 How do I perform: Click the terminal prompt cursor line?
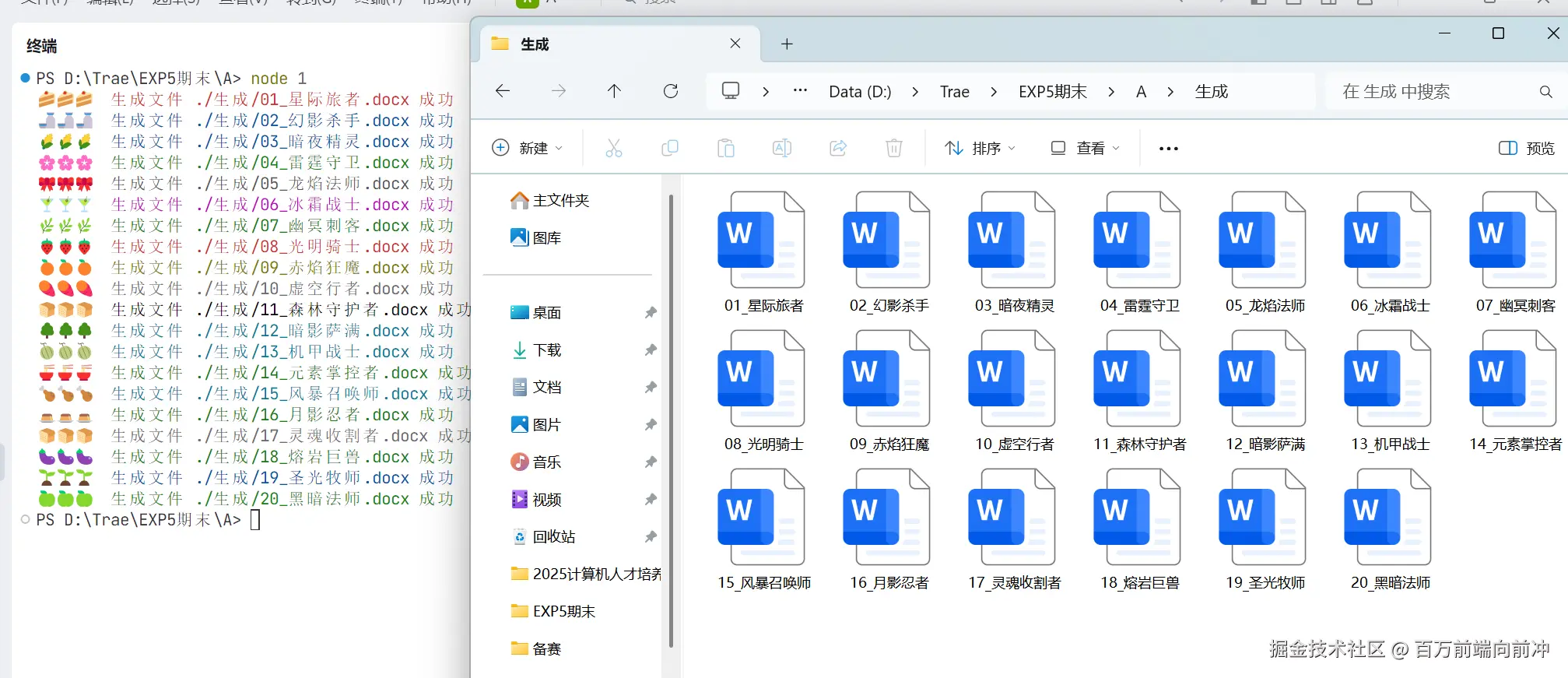point(148,520)
